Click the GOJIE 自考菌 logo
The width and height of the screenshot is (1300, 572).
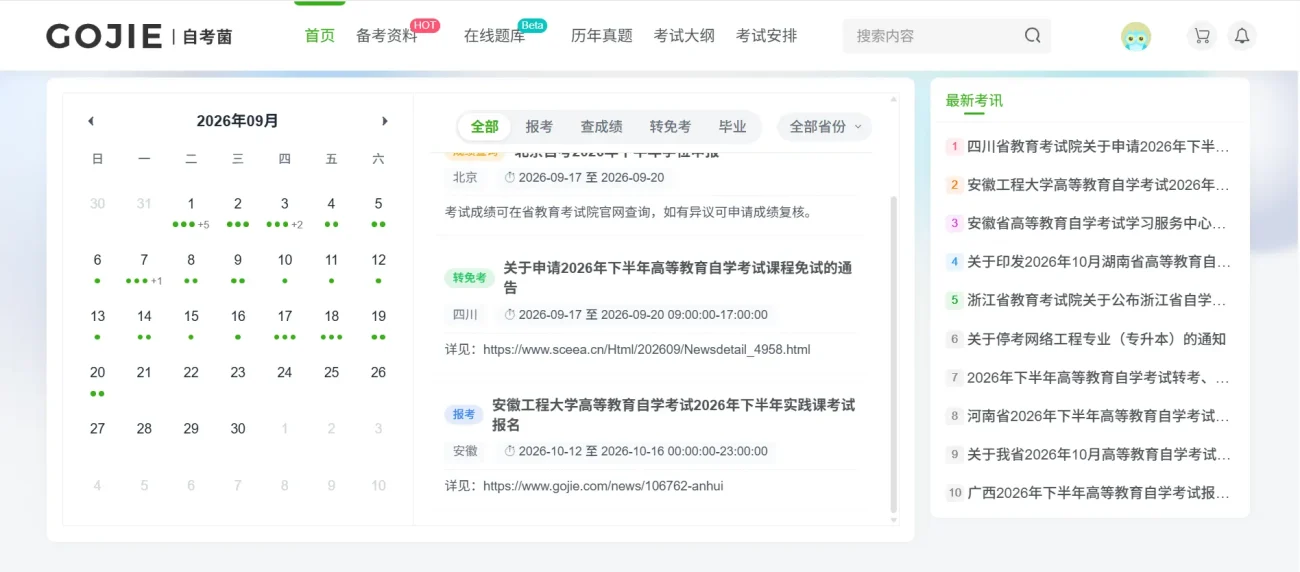pyautogui.click(x=139, y=37)
